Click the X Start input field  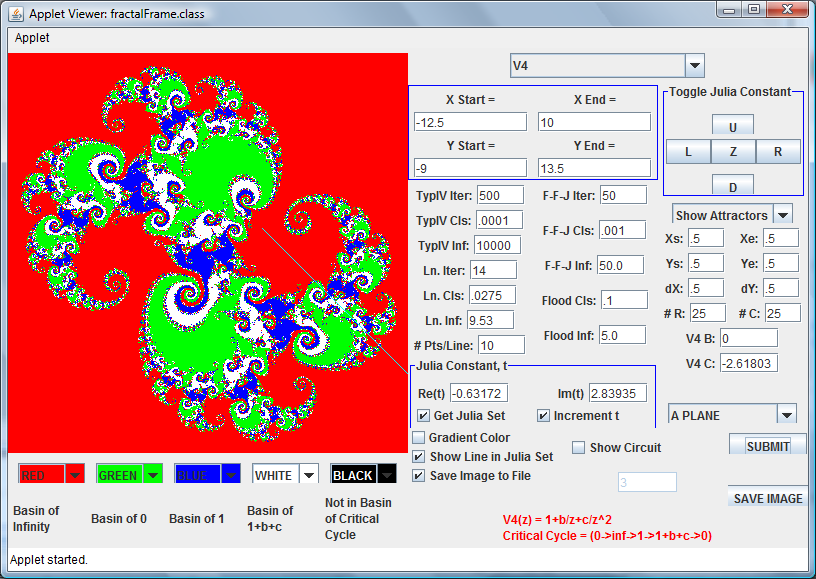pyautogui.click(x=470, y=122)
